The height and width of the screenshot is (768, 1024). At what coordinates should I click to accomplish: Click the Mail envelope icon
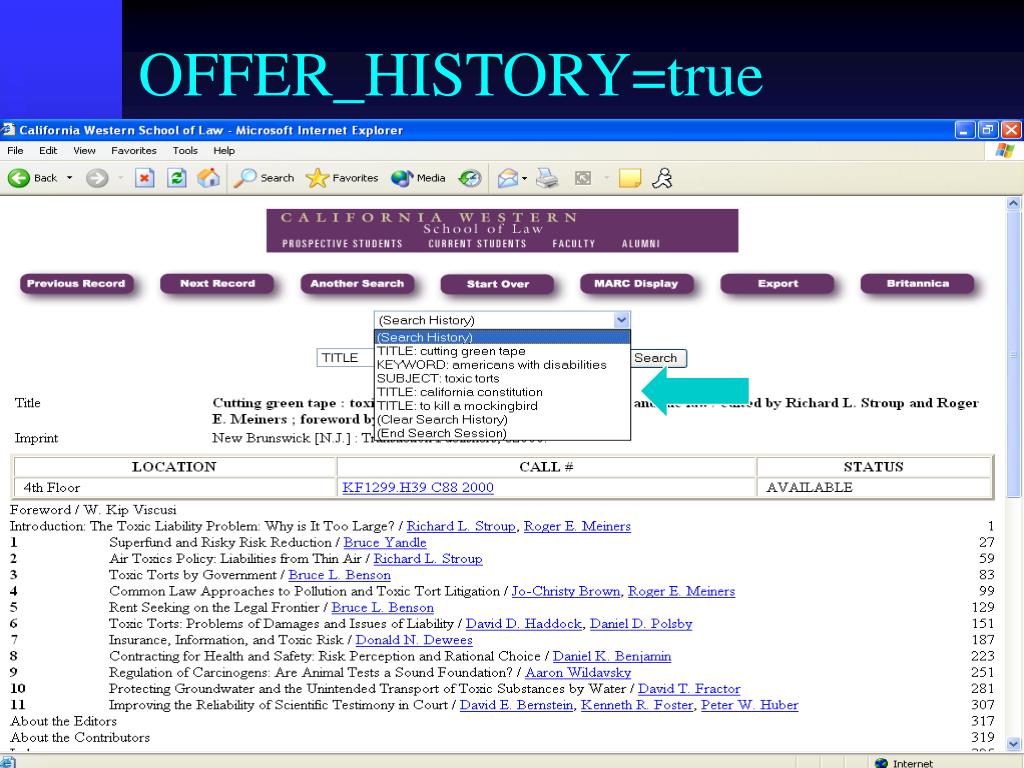pos(507,178)
